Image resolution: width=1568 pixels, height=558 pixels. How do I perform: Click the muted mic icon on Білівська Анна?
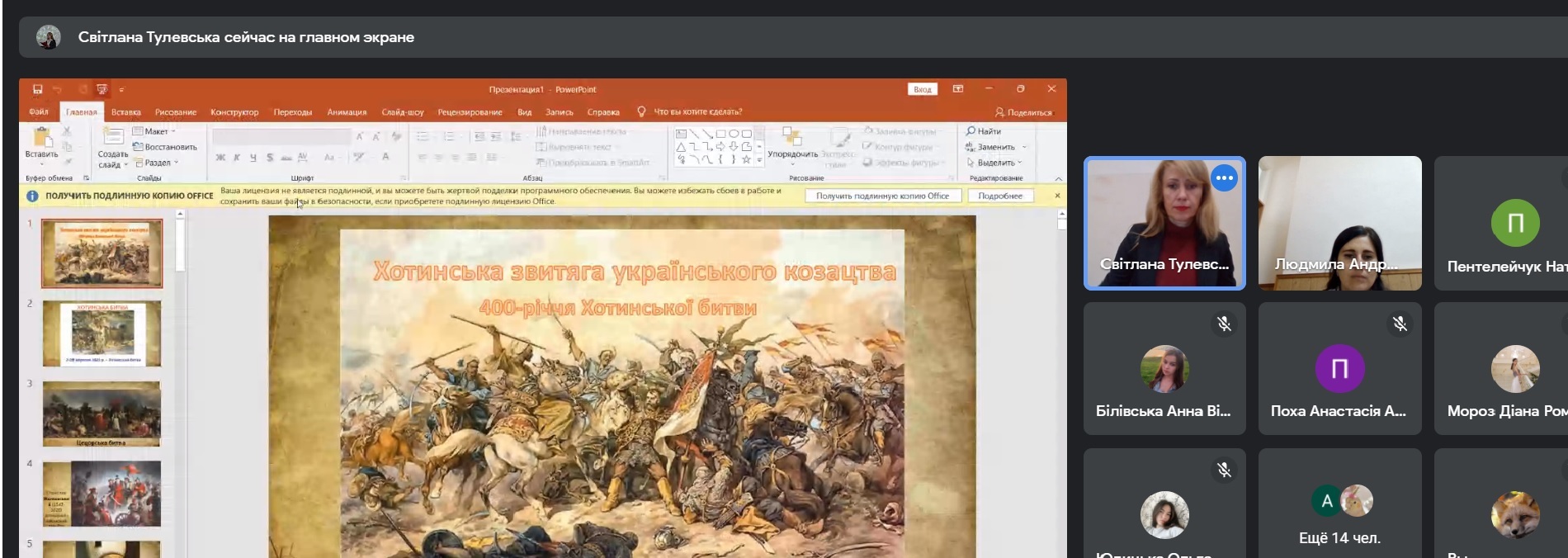tap(1224, 324)
